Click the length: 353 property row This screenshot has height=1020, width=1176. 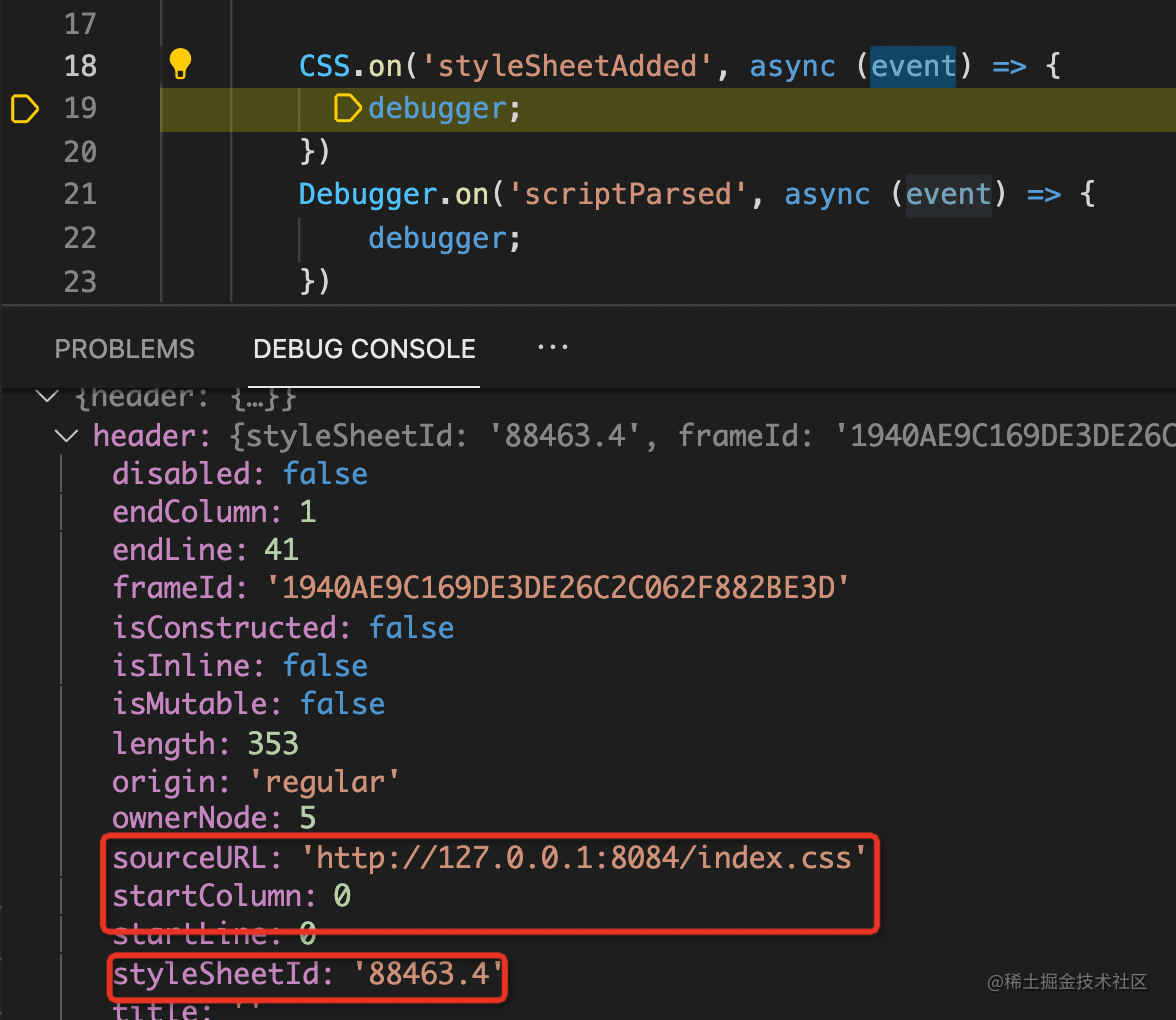pos(205,743)
